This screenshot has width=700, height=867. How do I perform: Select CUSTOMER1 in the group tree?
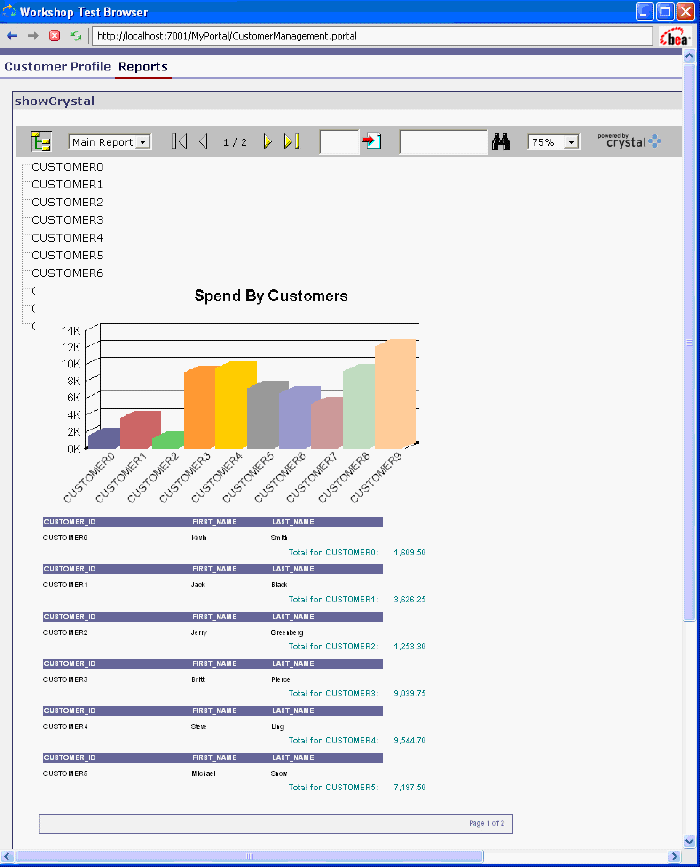pos(67,184)
